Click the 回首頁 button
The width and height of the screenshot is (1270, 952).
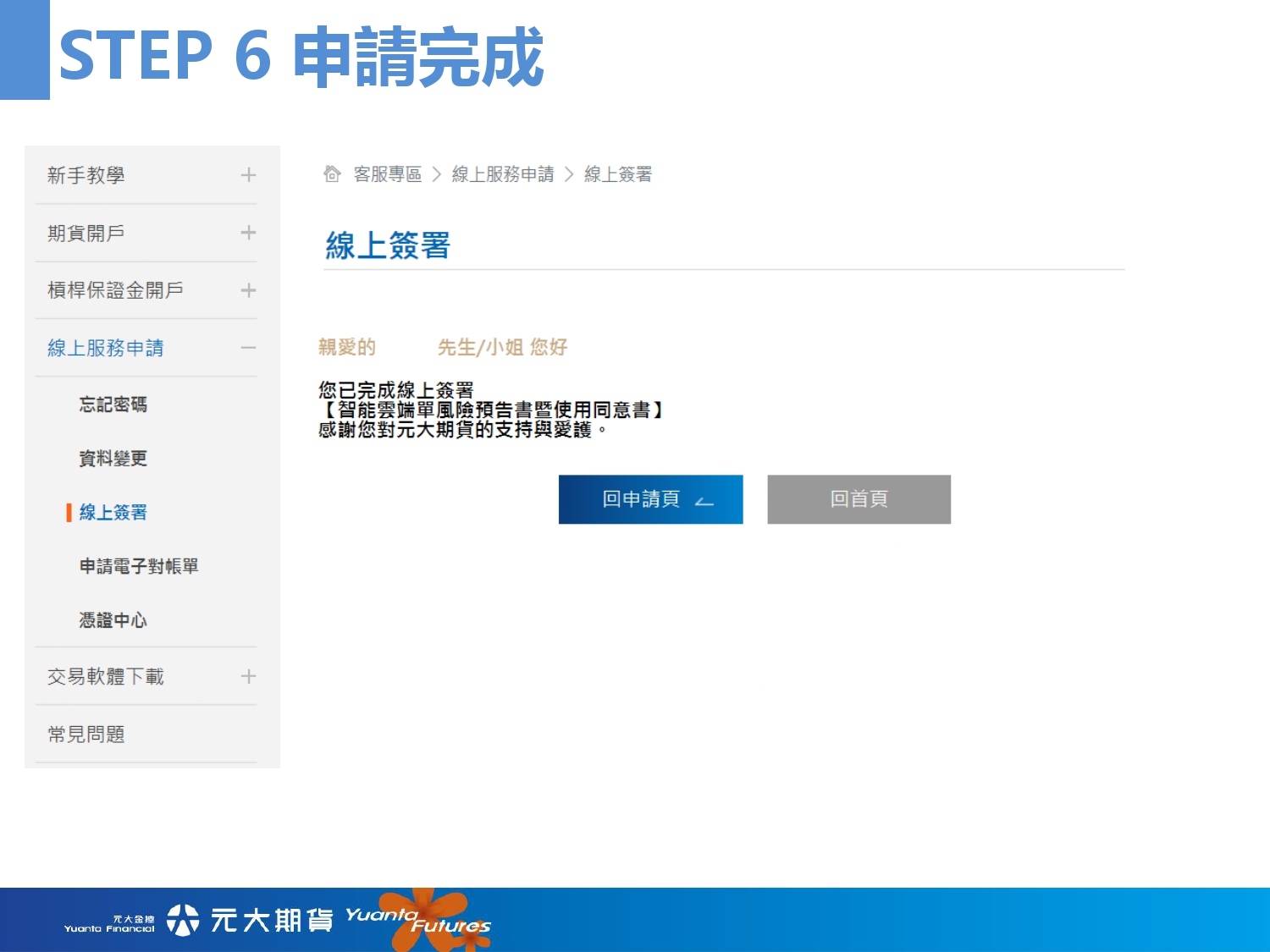pos(859,499)
